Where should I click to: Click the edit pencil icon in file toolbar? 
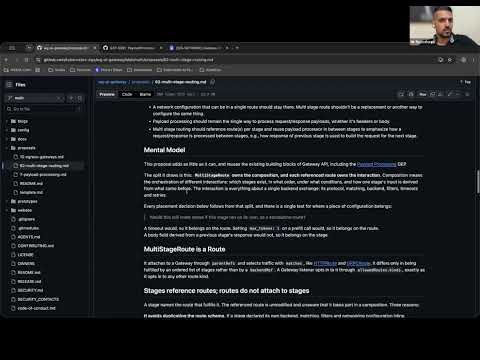tap(450, 94)
